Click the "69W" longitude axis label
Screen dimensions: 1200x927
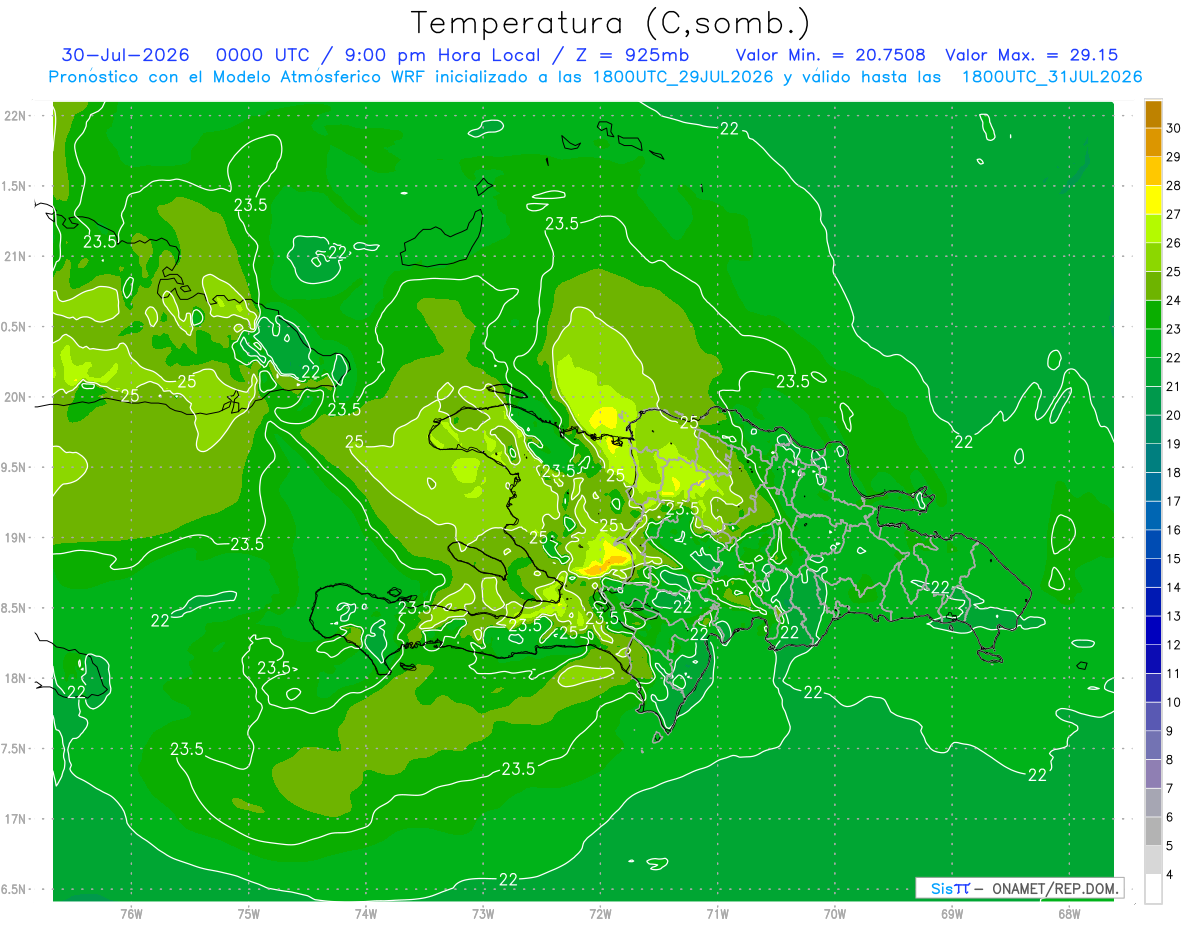pos(952,913)
